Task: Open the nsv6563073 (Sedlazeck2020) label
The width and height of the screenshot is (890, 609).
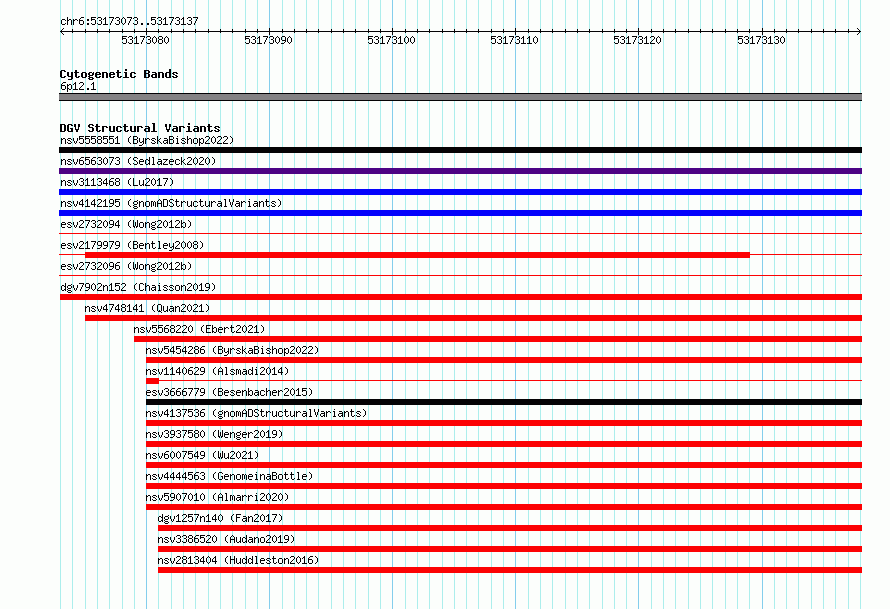Action: [x=138, y=161]
